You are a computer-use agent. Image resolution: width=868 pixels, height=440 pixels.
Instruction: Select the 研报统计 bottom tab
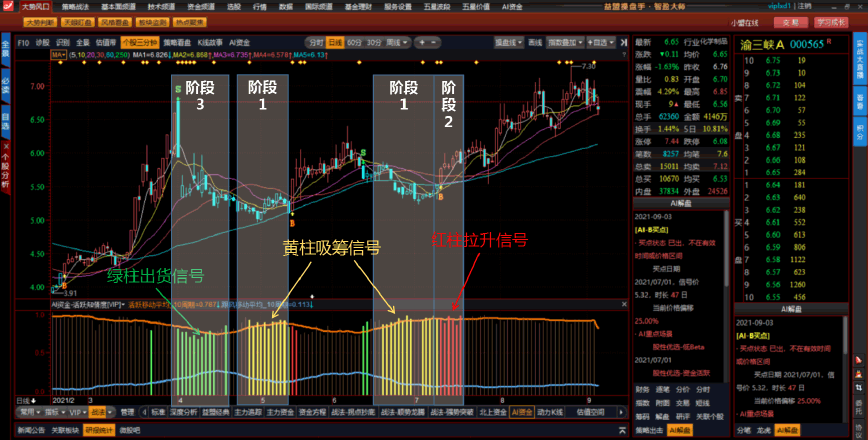coord(98,430)
